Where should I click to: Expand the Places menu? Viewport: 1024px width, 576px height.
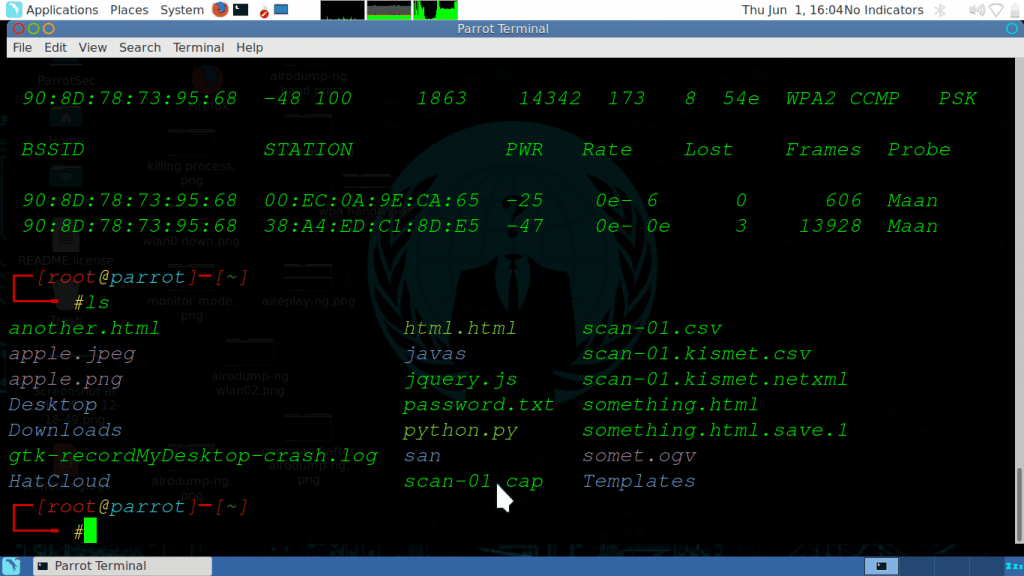(x=129, y=10)
